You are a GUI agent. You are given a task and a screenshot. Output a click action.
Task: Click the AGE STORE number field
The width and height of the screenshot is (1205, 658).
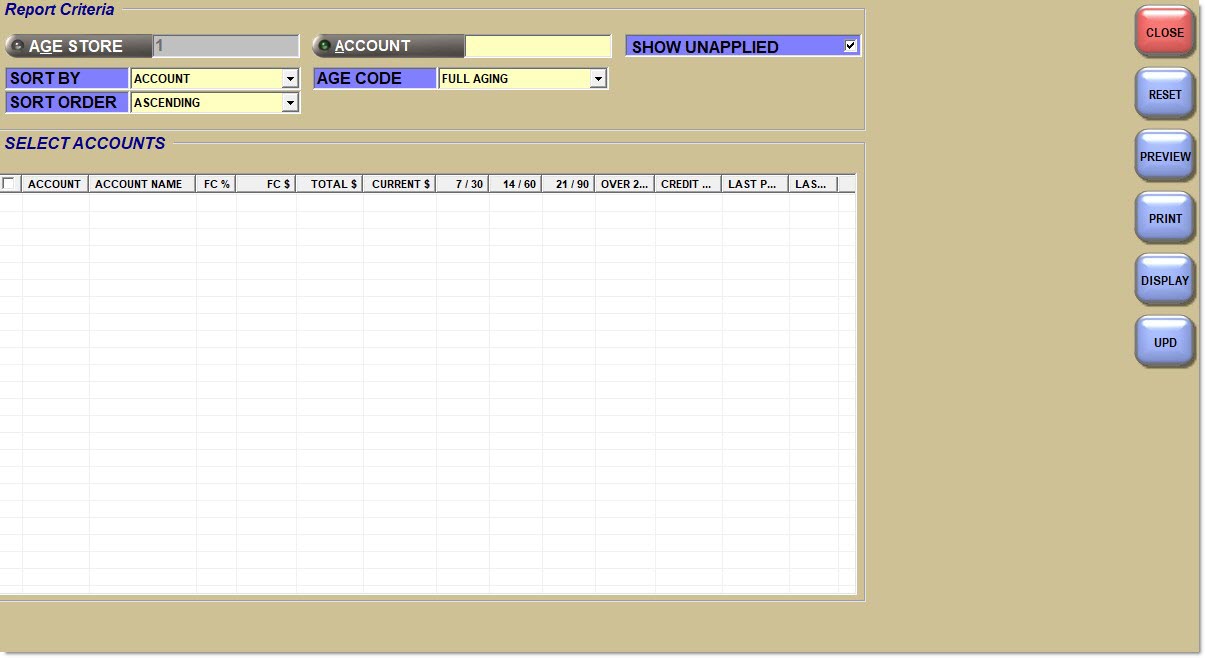(225, 46)
